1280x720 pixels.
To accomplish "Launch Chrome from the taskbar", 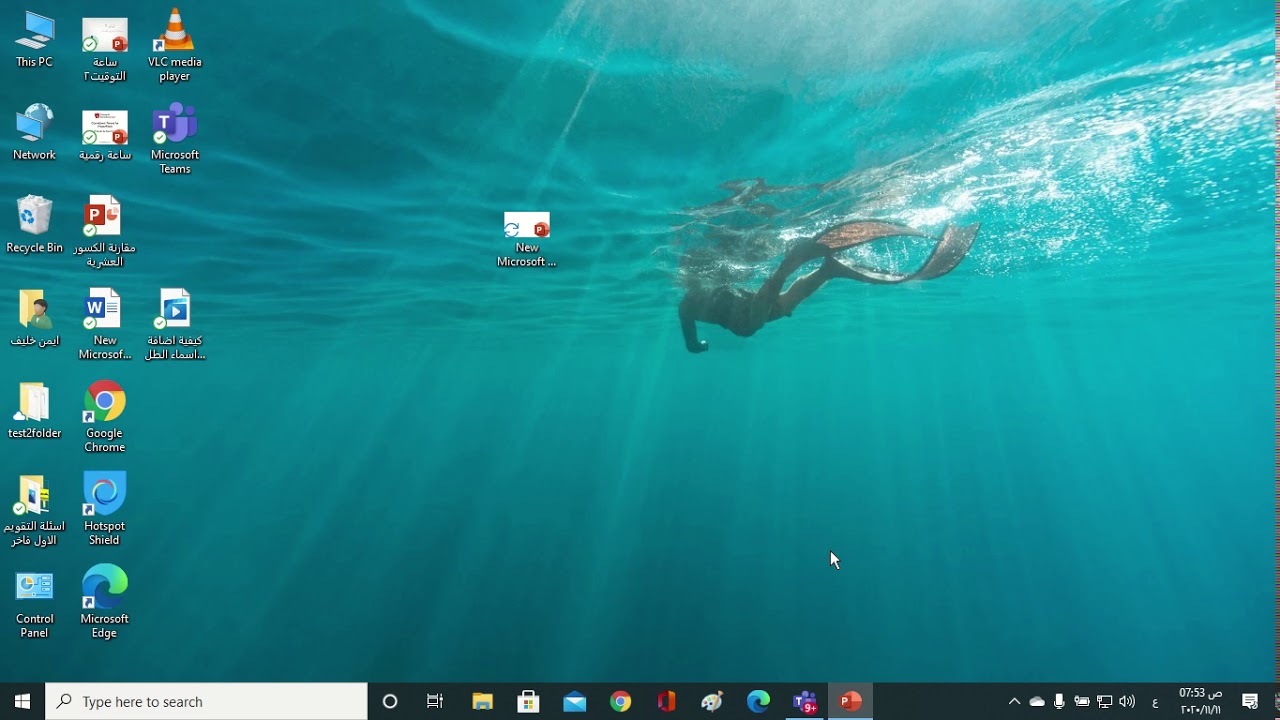I will (620, 701).
